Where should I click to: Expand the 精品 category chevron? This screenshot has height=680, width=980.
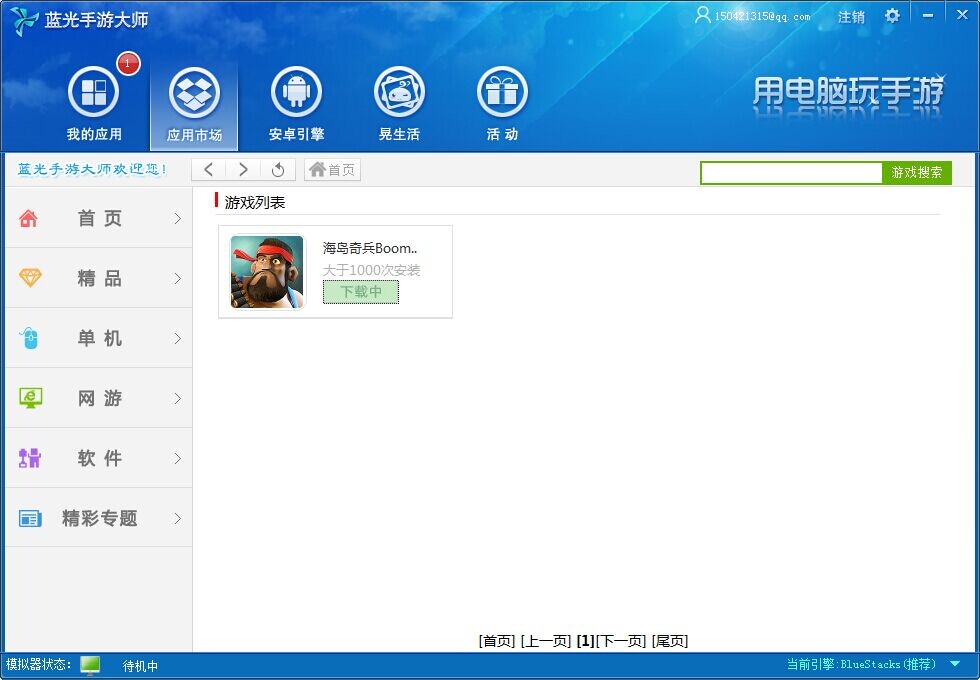click(177, 279)
